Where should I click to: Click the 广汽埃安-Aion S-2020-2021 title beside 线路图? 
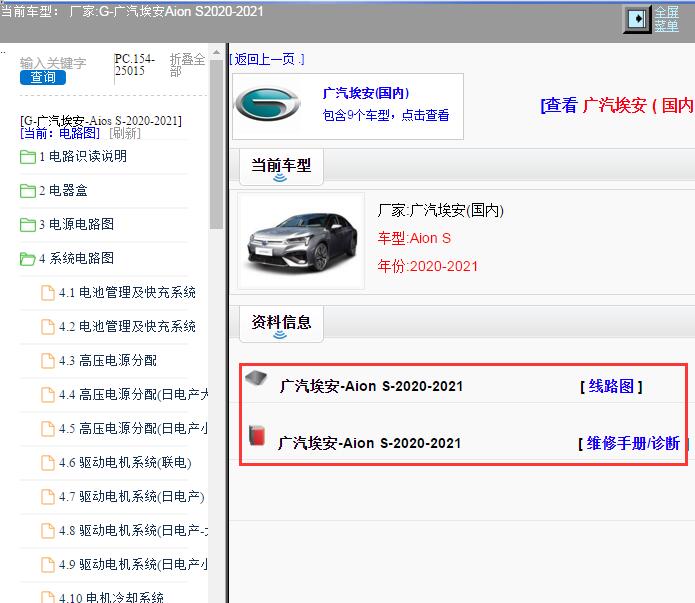(371, 387)
